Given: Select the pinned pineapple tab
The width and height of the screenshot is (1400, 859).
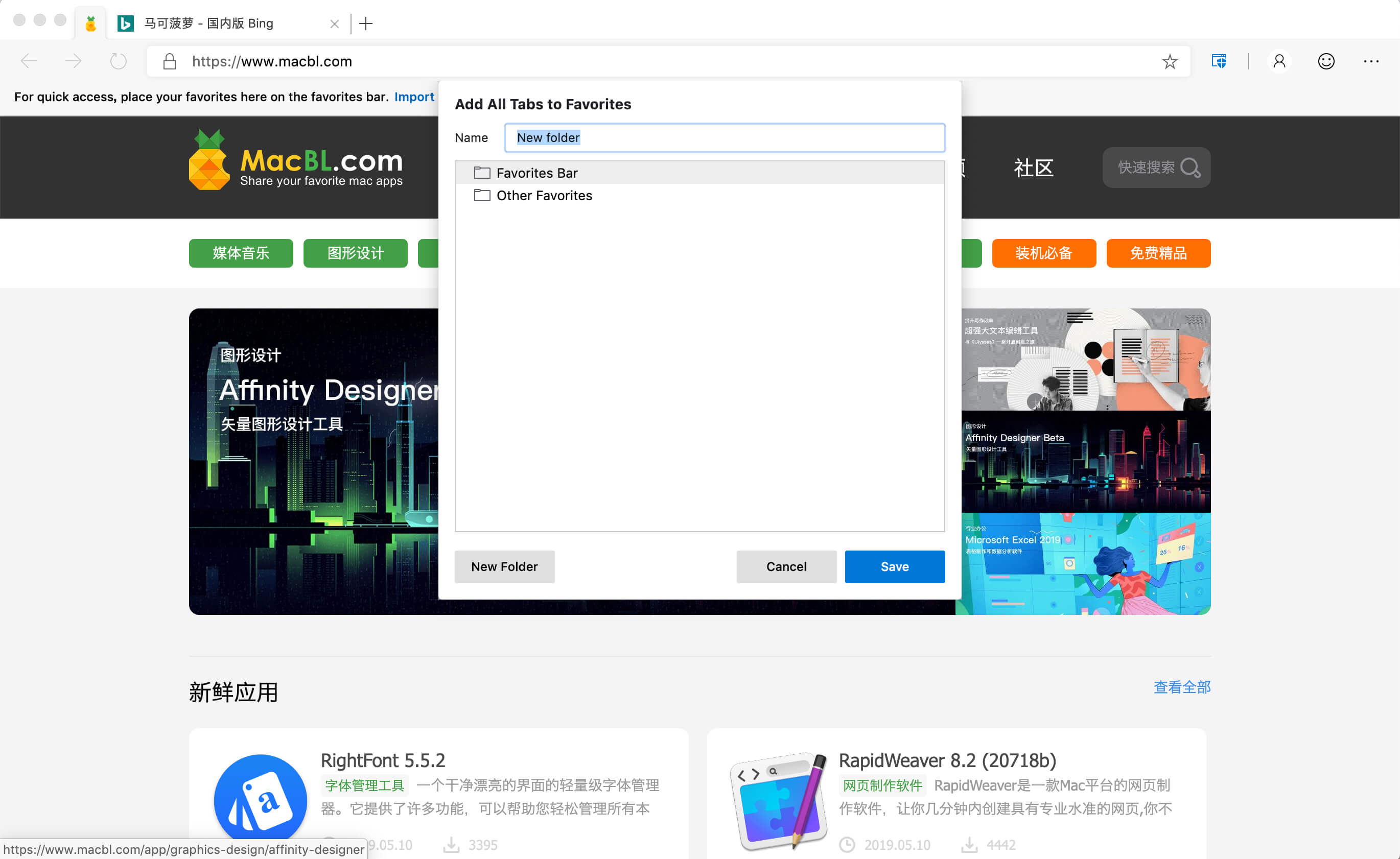Looking at the screenshot, I should tap(90, 23).
